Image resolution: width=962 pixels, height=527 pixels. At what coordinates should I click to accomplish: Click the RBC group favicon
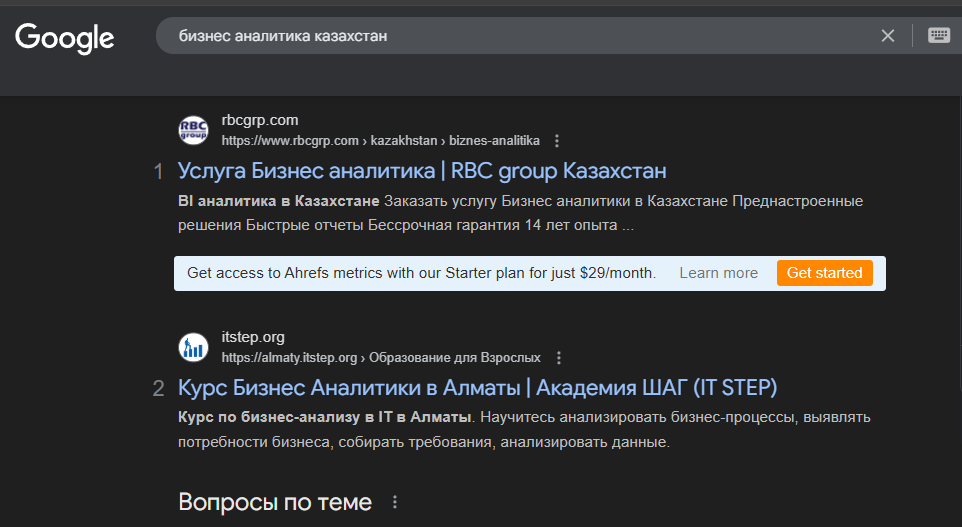(x=193, y=130)
